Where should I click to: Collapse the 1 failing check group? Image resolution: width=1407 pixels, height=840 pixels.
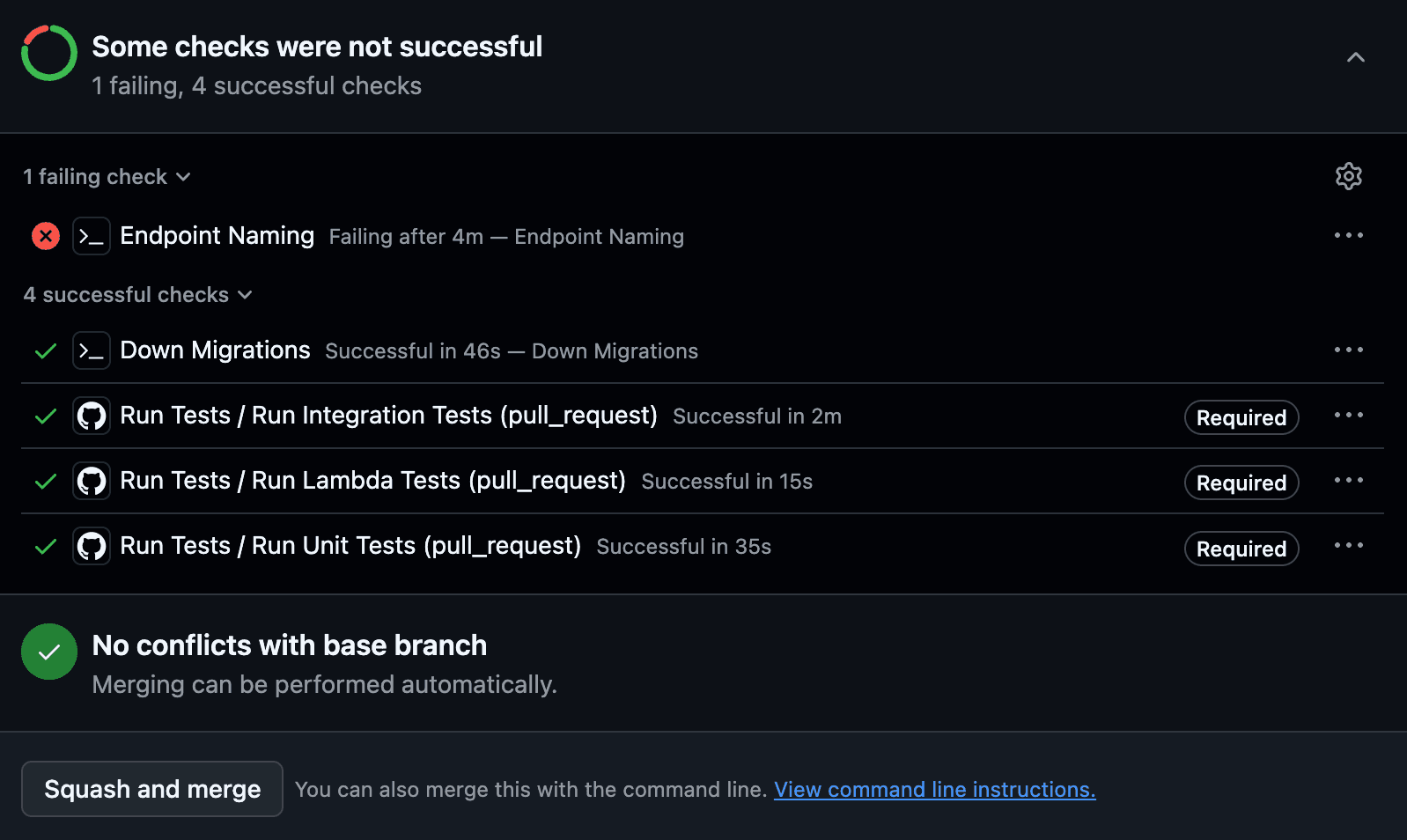click(107, 177)
